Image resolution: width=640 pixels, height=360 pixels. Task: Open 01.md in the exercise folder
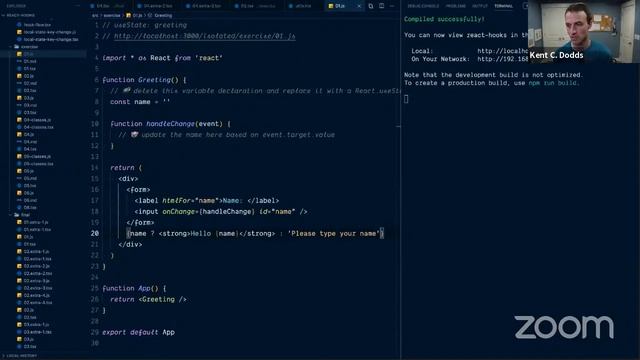point(30,62)
